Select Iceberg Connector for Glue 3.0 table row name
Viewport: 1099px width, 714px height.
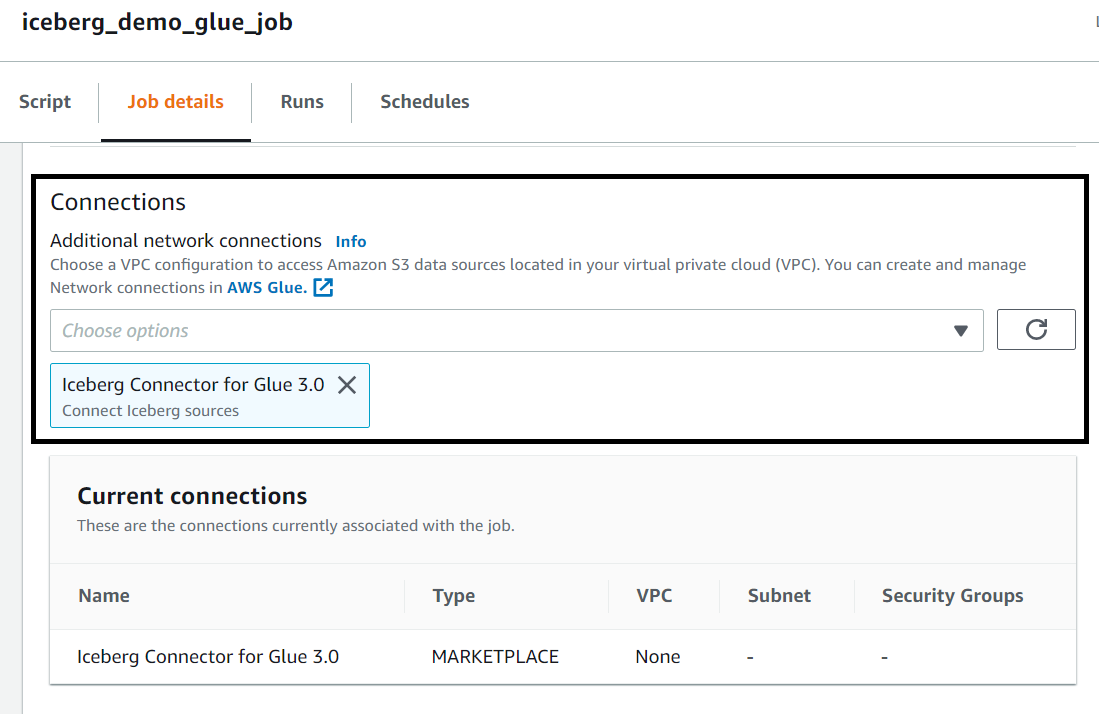coord(208,657)
